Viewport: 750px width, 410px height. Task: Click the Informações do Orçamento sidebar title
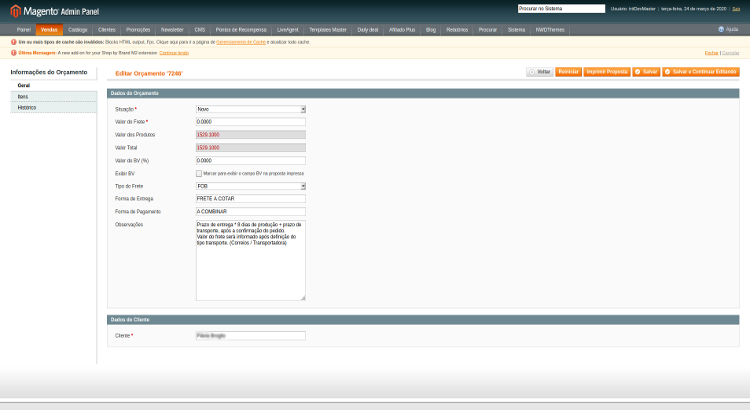click(49, 72)
